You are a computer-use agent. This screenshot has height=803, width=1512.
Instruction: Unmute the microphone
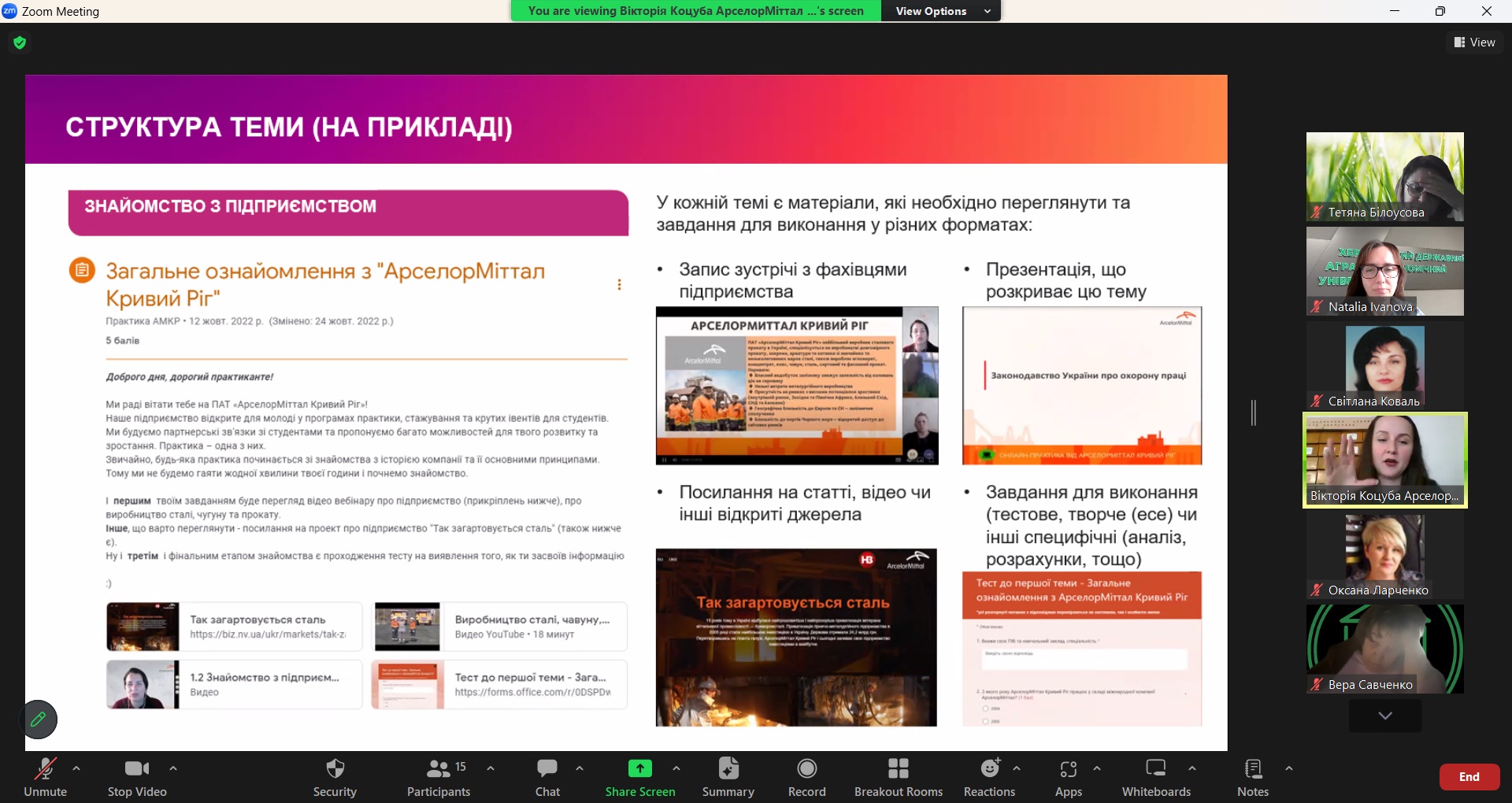pyautogui.click(x=45, y=777)
